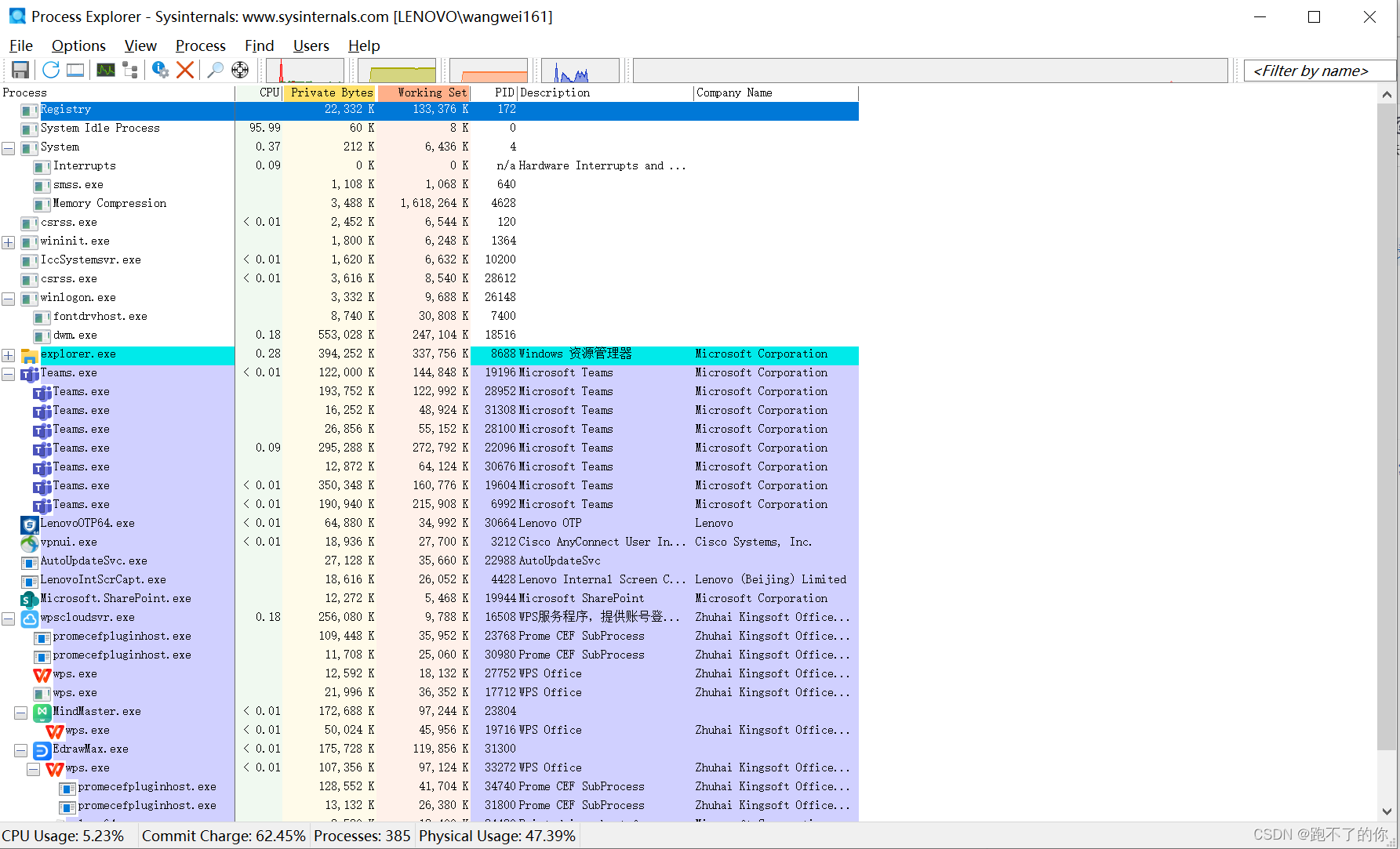Click the MindMaster.exe green icon

coord(42,713)
